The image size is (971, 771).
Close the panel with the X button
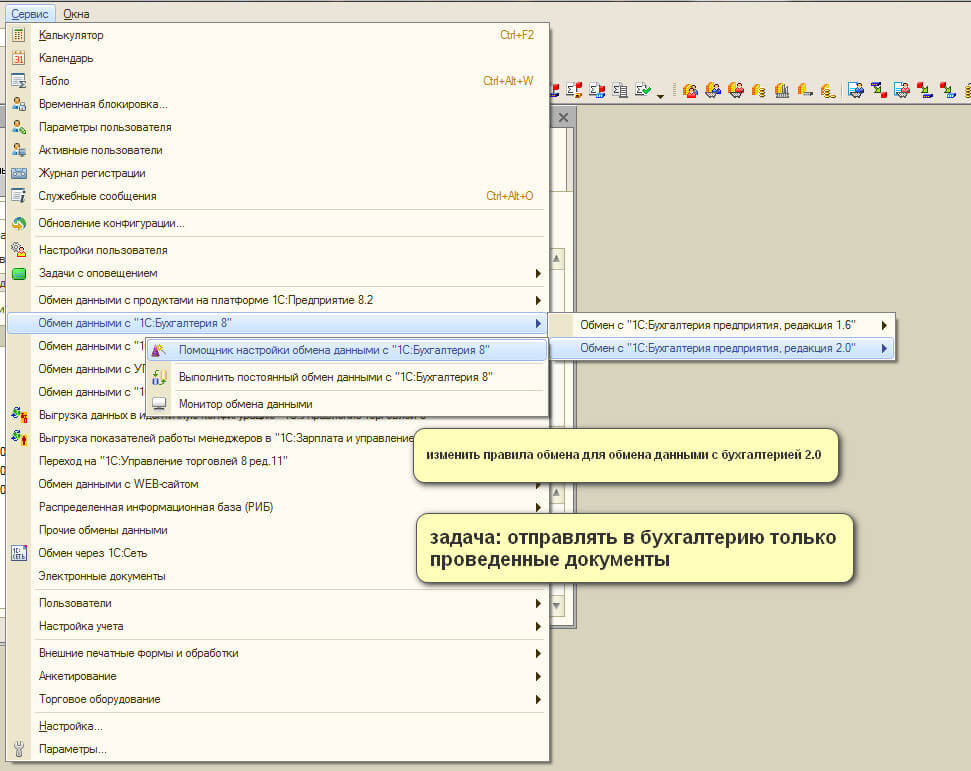[x=563, y=118]
